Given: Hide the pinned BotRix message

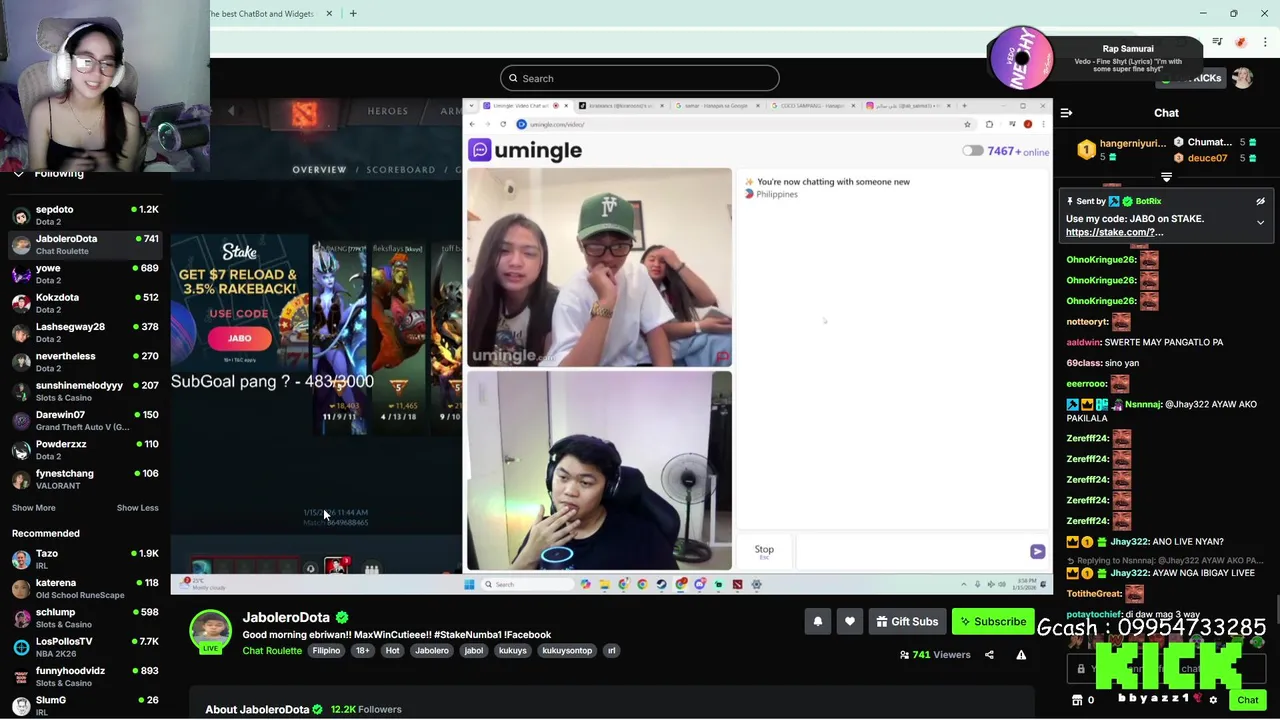Looking at the screenshot, I should pyautogui.click(x=1260, y=201).
